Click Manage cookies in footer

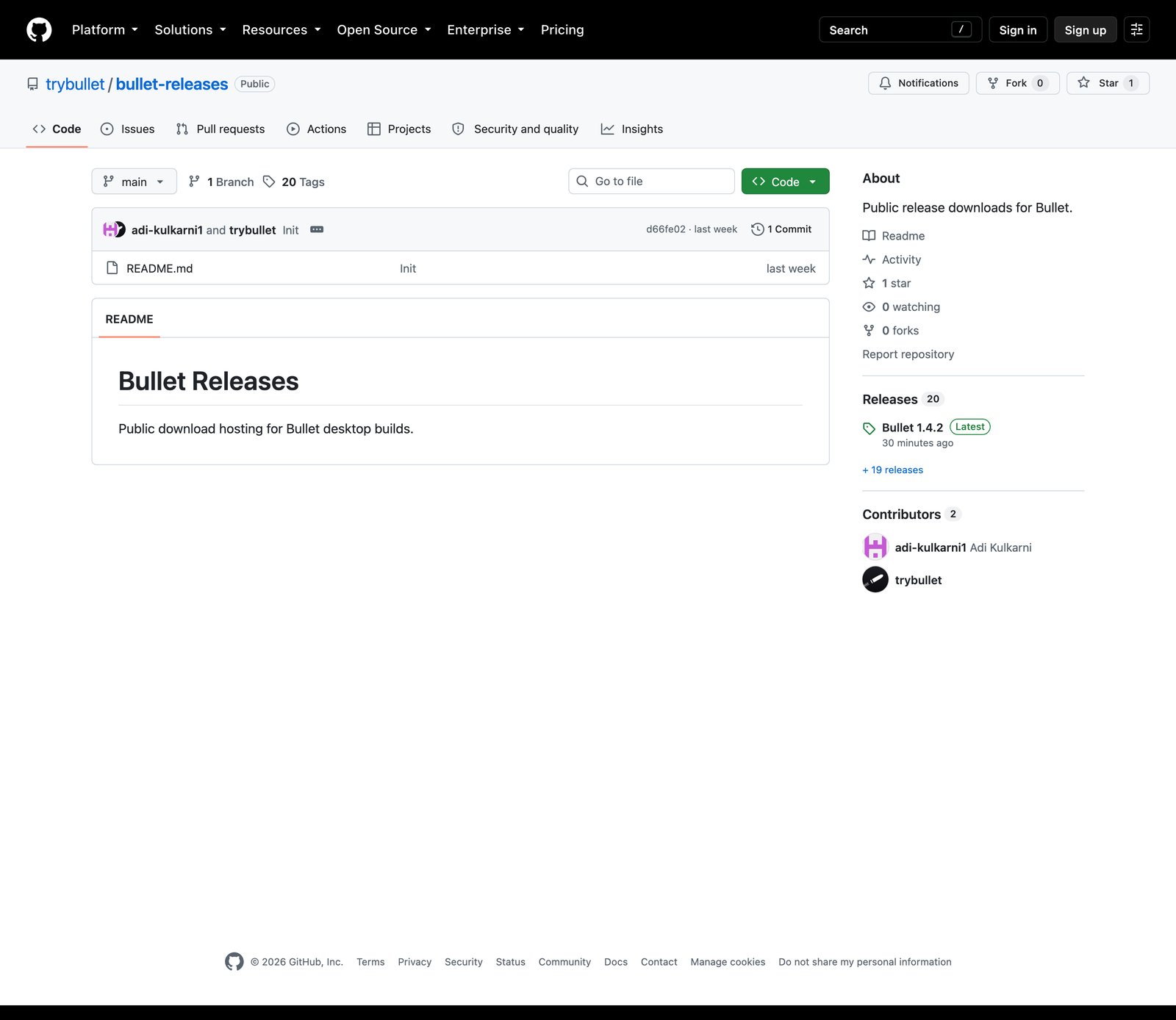click(x=728, y=962)
